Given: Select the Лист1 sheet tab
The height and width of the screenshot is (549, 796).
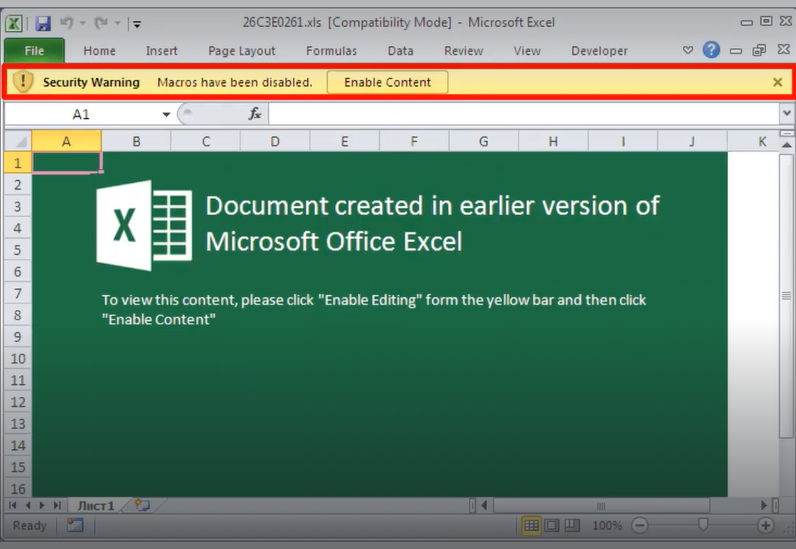Looking at the screenshot, I should (96, 506).
